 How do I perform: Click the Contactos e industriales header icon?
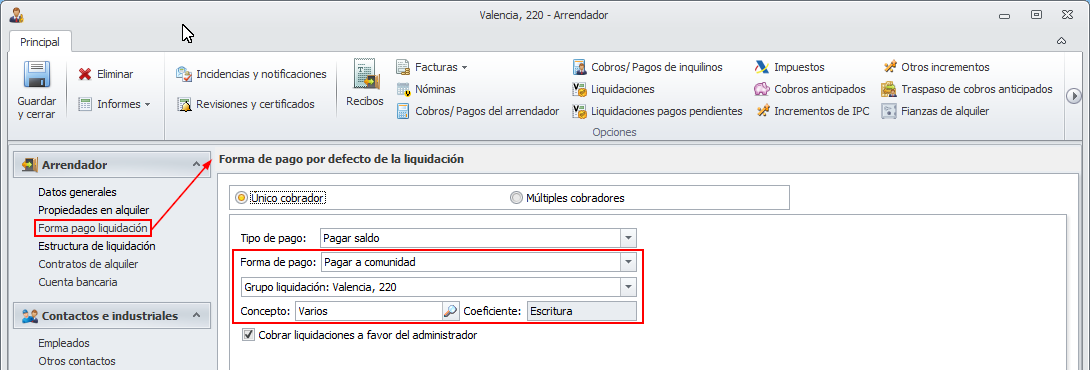point(29,316)
